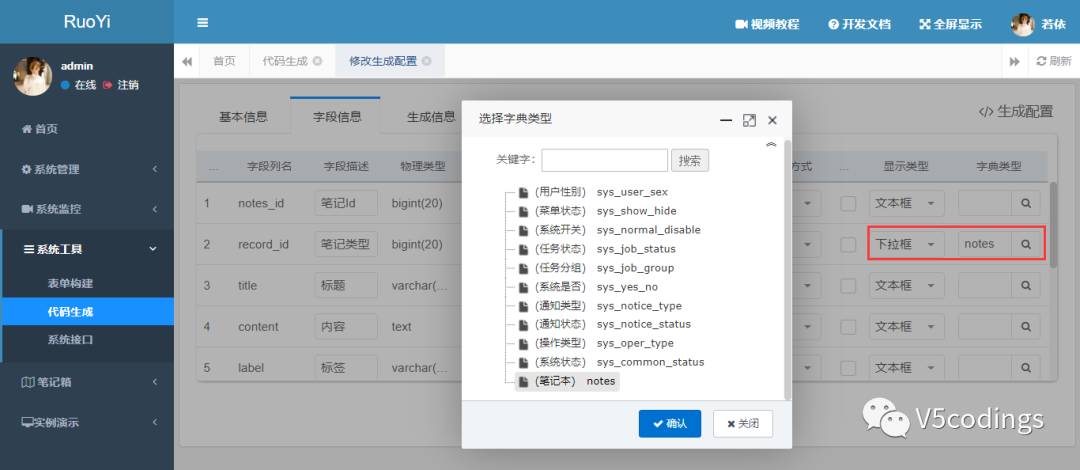Open display type dropdown for content row
Image resolution: width=1080 pixels, height=470 pixels.
pyautogui.click(x=906, y=327)
